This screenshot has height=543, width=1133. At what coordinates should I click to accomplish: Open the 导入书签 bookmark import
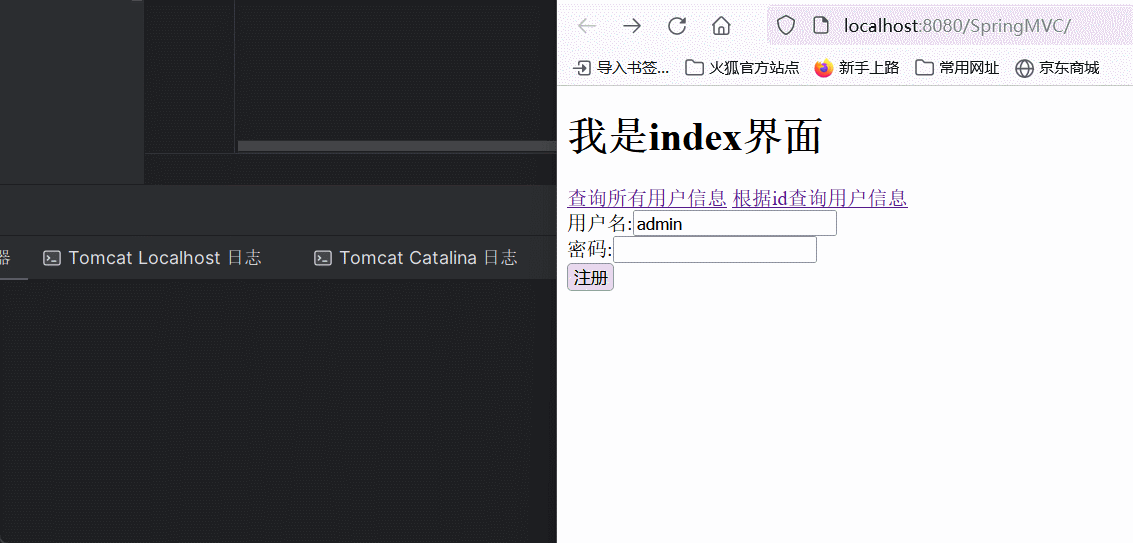[621, 68]
